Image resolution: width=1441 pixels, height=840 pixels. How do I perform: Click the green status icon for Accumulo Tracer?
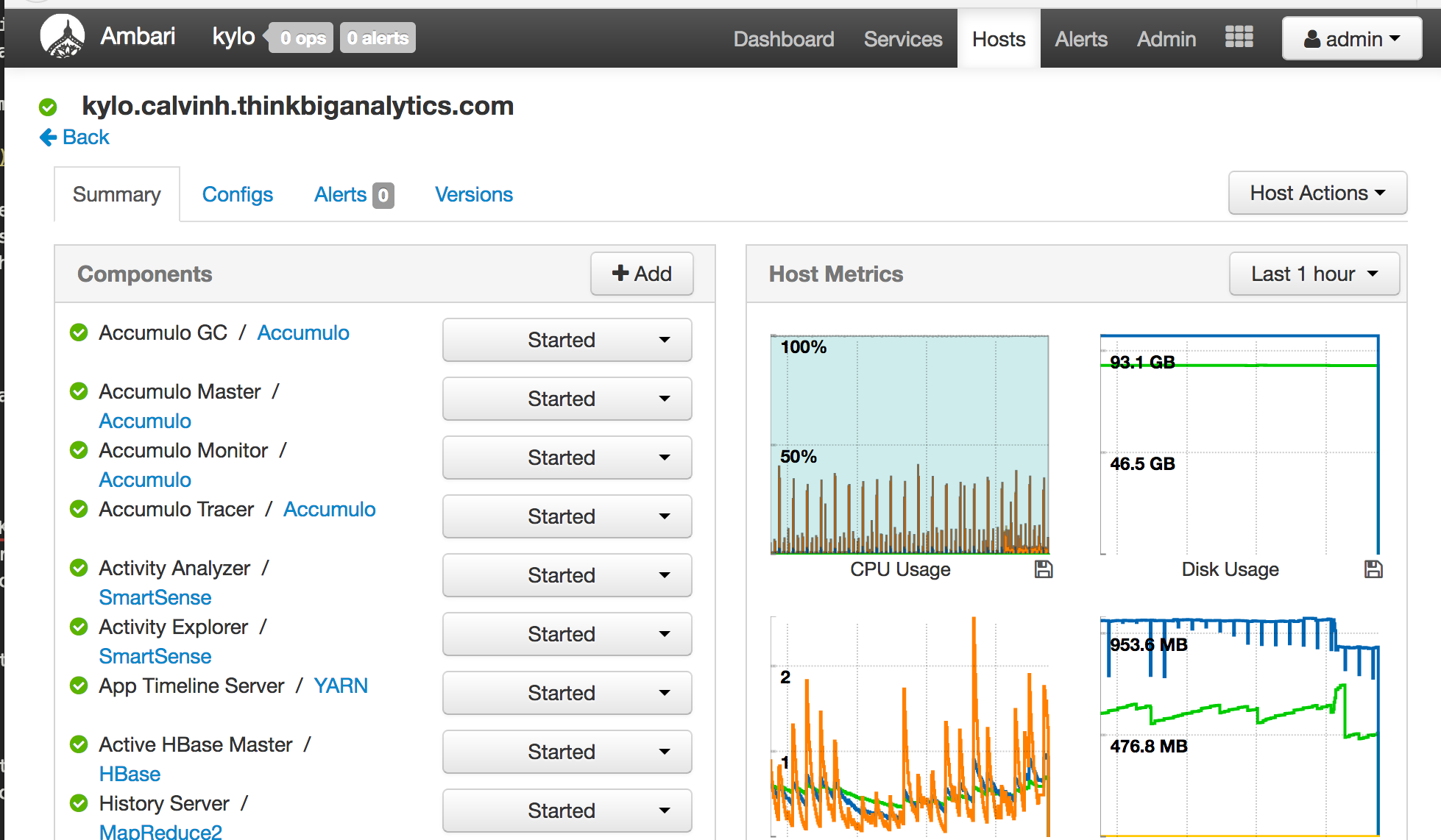coord(79,509)
